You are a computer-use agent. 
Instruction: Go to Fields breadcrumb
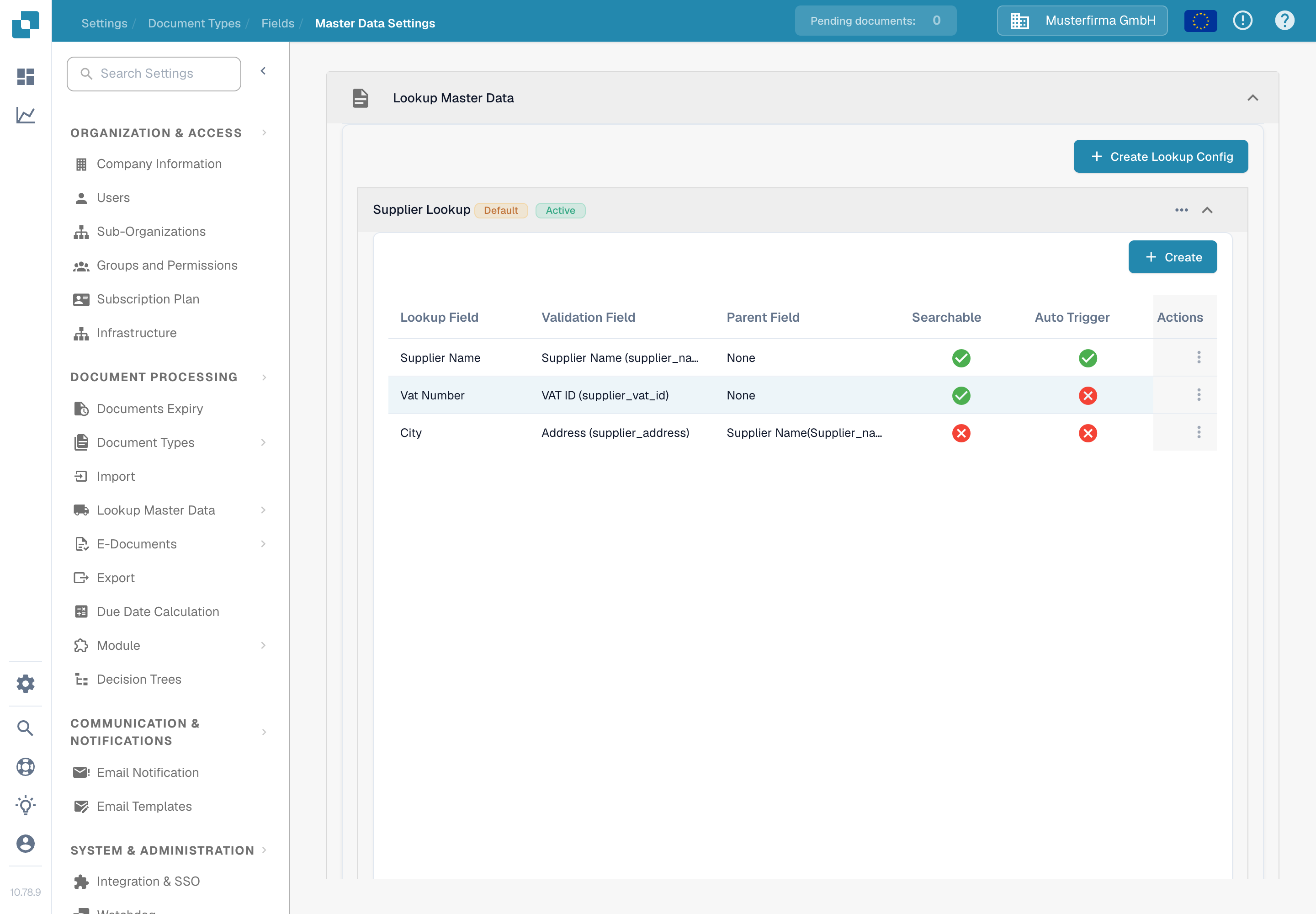pos(278,23)
